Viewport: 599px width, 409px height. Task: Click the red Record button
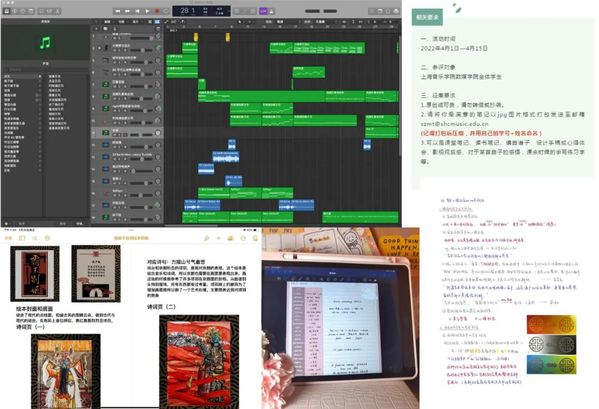[x=157, y=11]
